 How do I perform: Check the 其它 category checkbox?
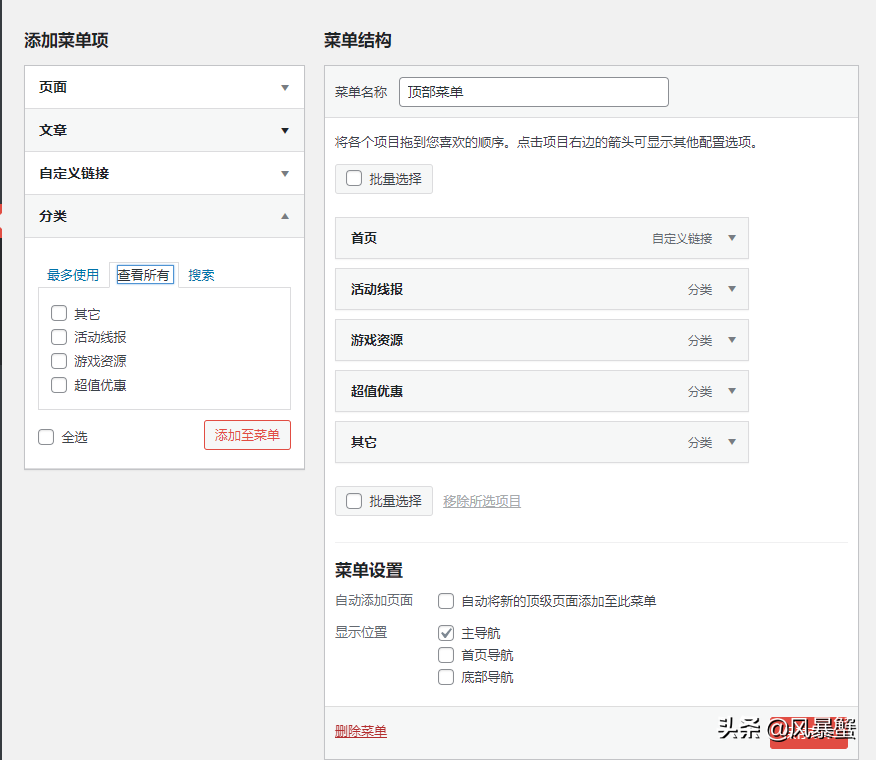point(59,313)
